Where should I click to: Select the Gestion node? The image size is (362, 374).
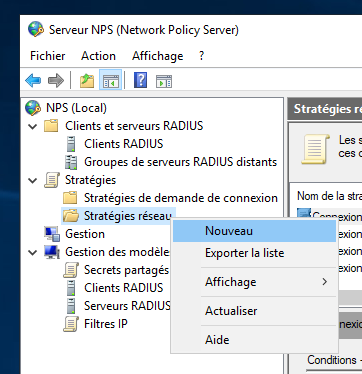pyautogui.click(x=85, y=234)
